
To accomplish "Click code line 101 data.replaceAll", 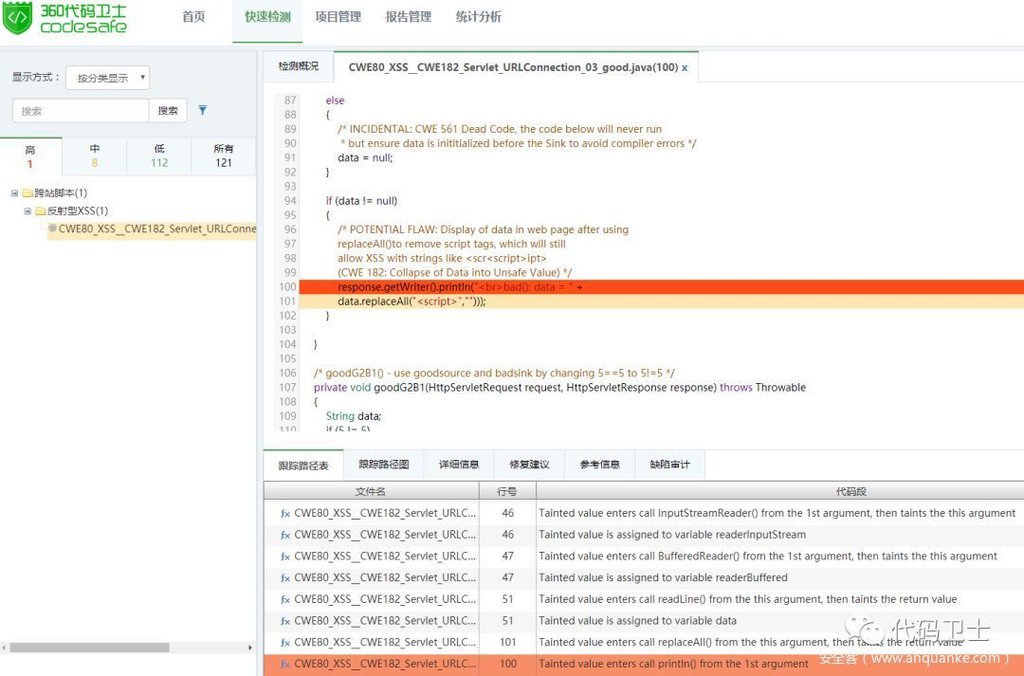I will tap(661, 301).
